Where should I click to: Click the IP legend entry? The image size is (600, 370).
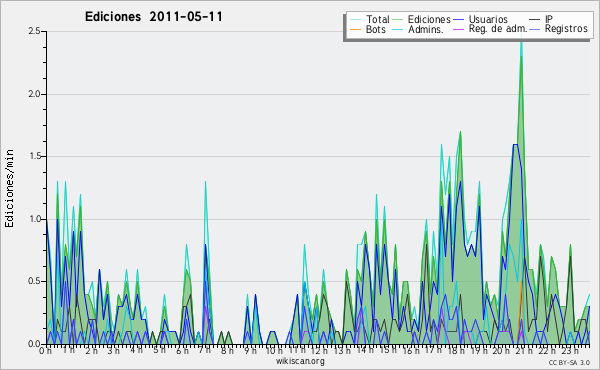coord(541,19)
